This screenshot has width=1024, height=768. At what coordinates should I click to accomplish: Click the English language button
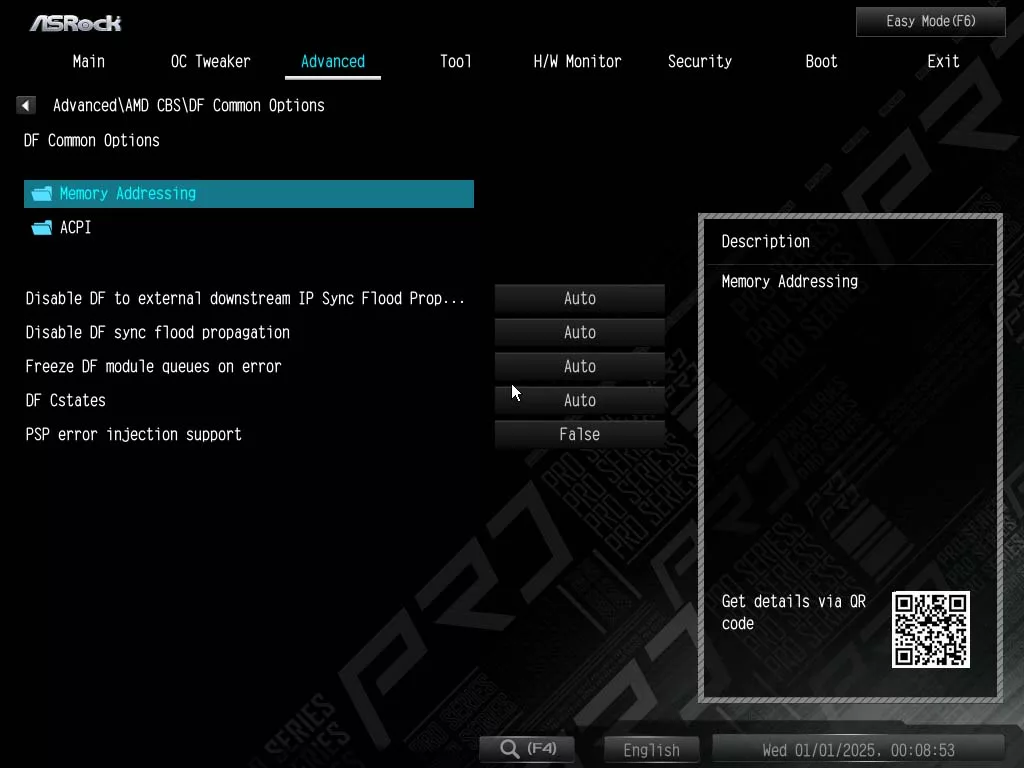click(651, 750)
